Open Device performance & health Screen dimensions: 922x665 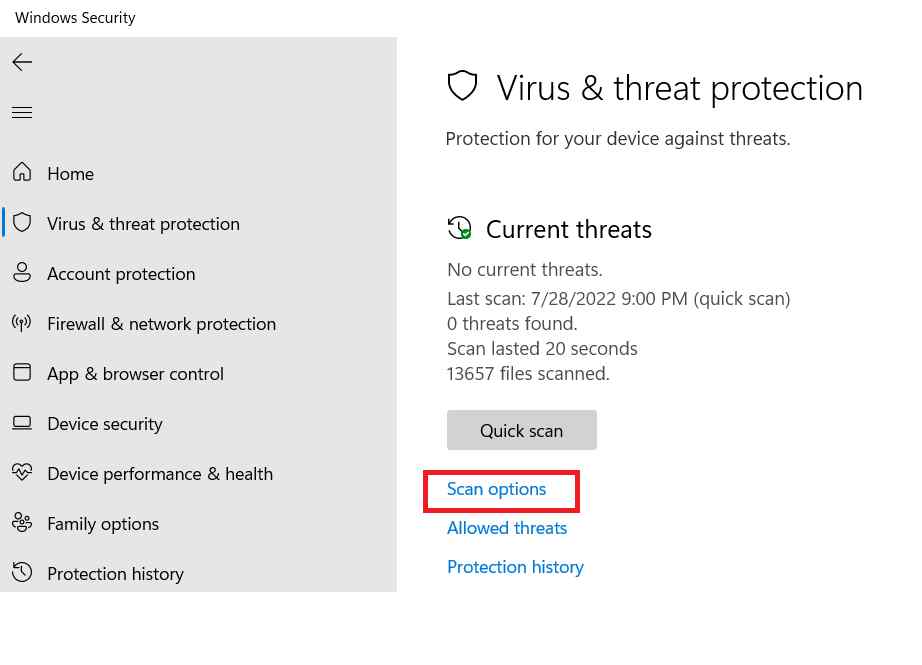click(160, 474)
